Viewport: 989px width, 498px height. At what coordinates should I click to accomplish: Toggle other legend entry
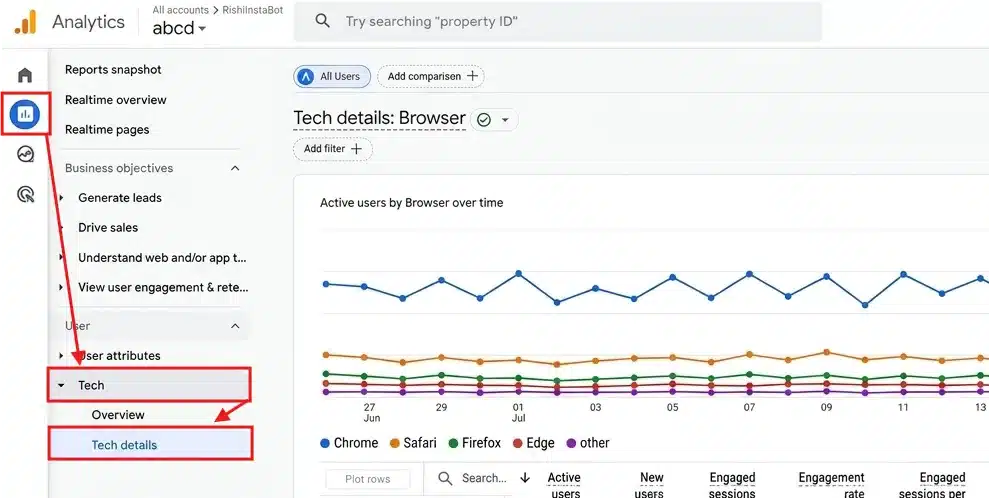(x=588, y=443)
